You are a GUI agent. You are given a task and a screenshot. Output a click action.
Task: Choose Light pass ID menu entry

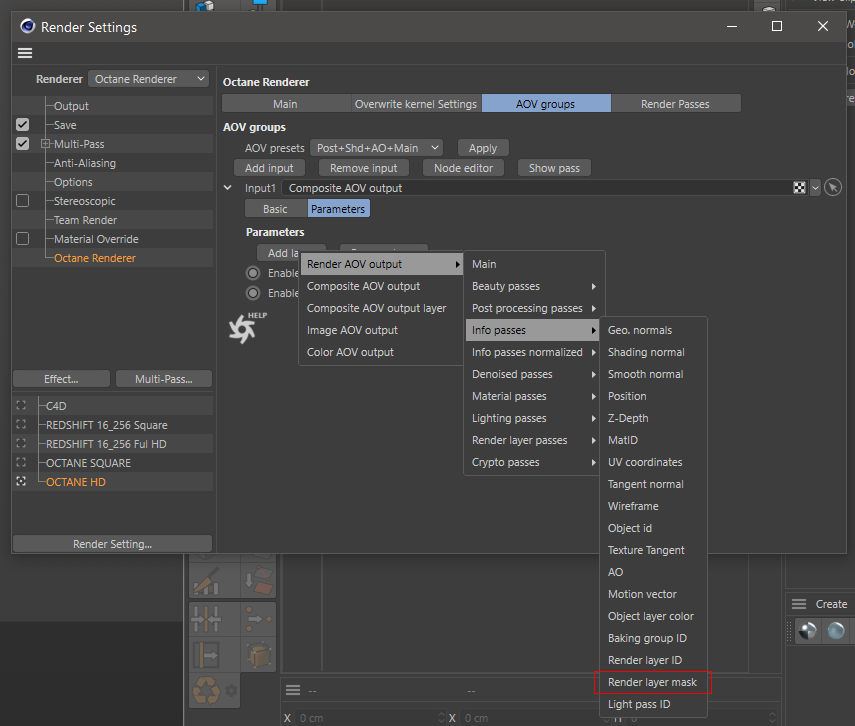653,704
